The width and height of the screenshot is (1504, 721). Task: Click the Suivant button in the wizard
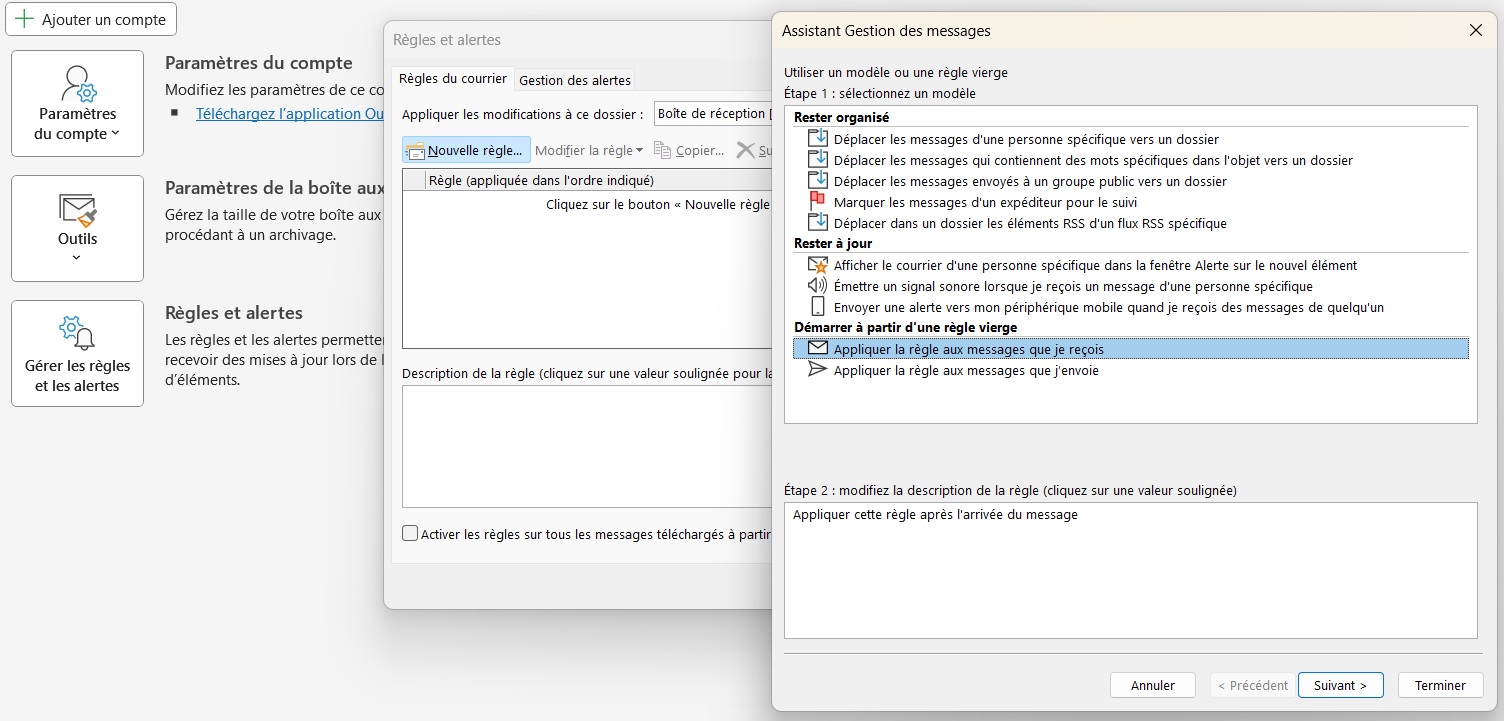1340,685
